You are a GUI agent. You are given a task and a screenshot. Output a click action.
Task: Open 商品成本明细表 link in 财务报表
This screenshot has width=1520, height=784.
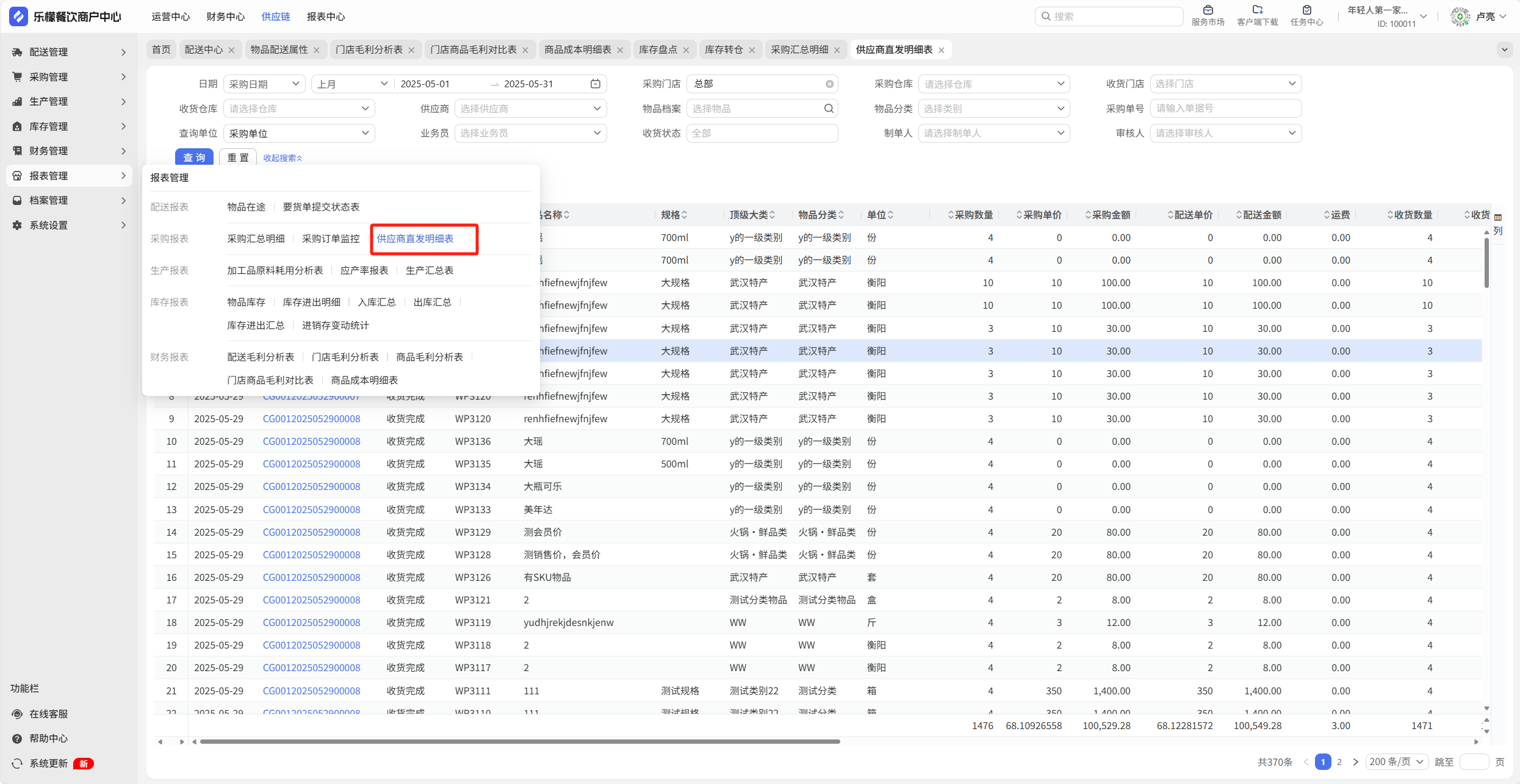click(x=364, y=380)
